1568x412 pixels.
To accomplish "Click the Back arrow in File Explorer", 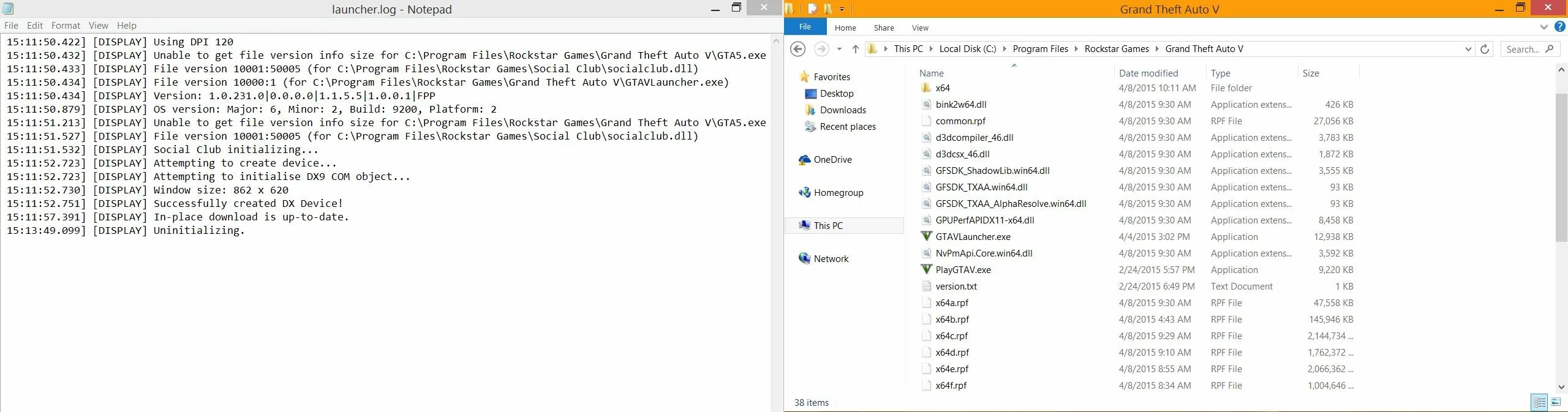I will tap(797, 49).
